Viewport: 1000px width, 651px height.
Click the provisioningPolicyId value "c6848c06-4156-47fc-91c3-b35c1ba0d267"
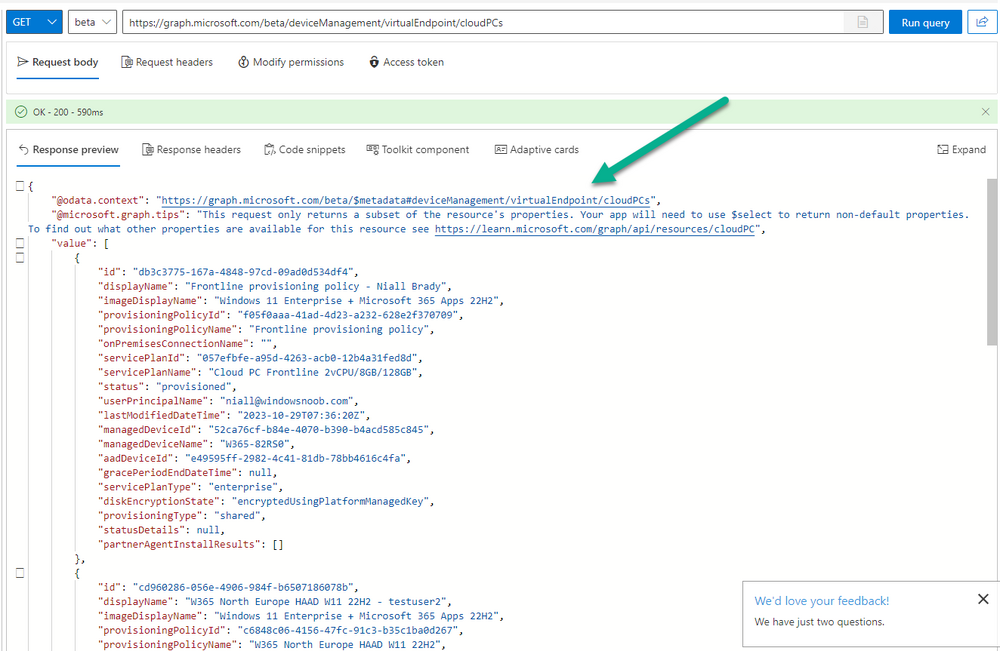pos(347,630)
